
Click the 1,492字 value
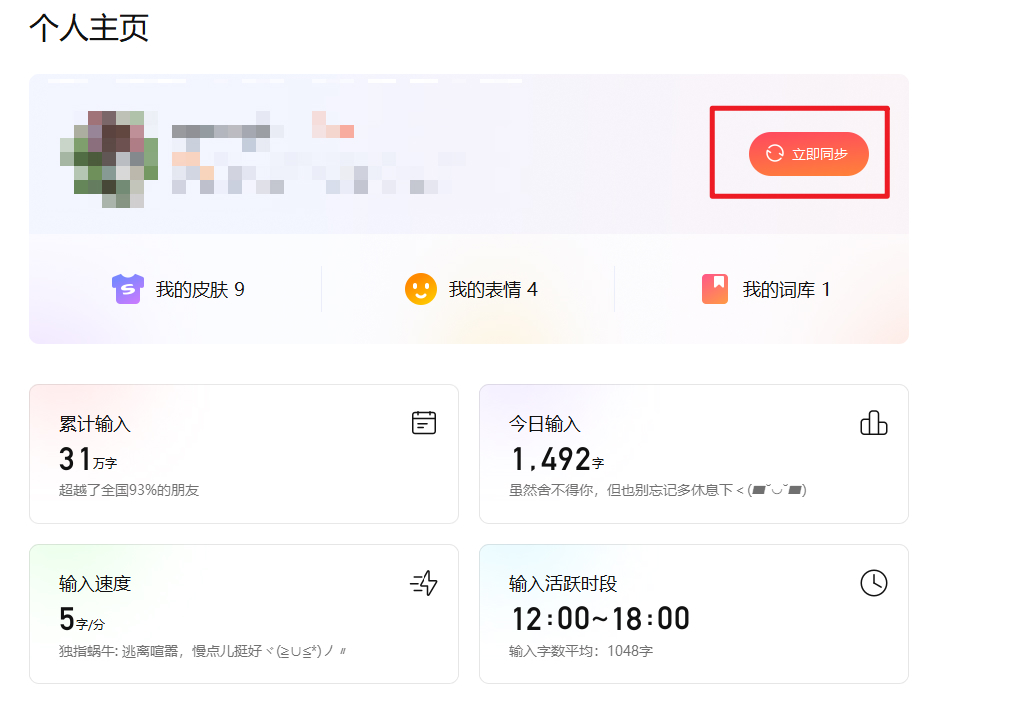(x=557, y=459)
